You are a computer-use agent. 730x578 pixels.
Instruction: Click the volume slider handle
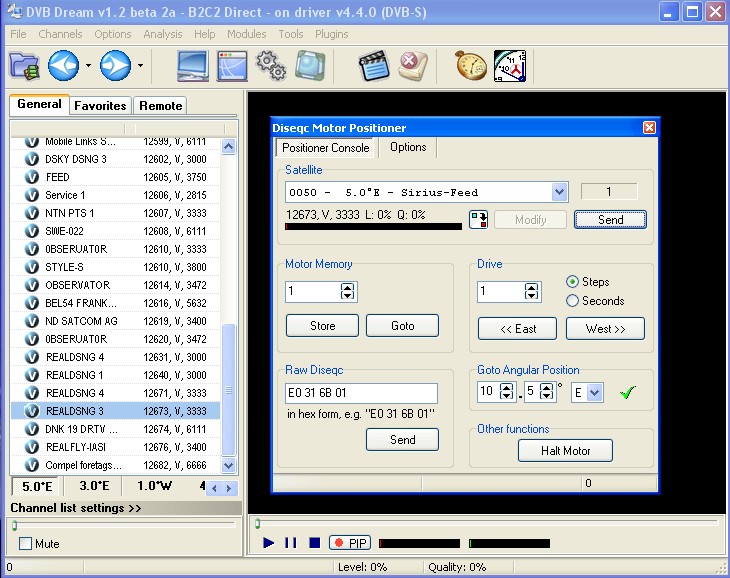[15, 525]
